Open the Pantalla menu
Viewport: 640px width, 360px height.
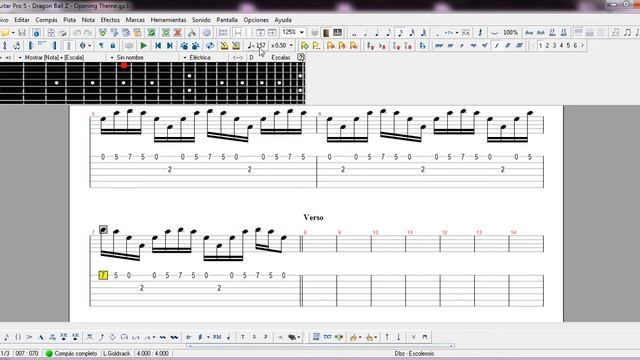227,20
